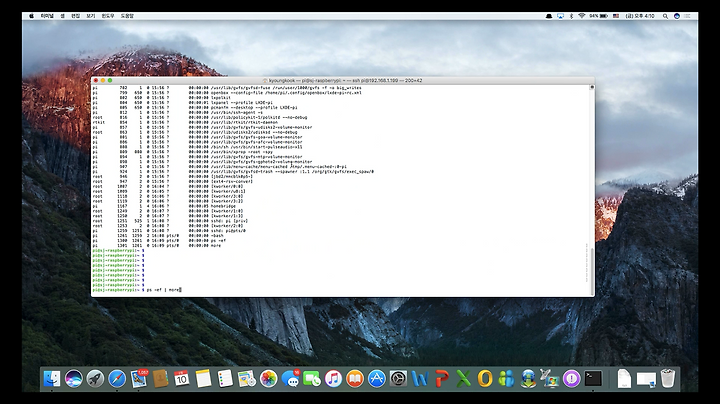The width and height of the screenshot is (720, 404).
Task: Launch Microsoft PowerPoint from Dock
Action: pos(442,379)
